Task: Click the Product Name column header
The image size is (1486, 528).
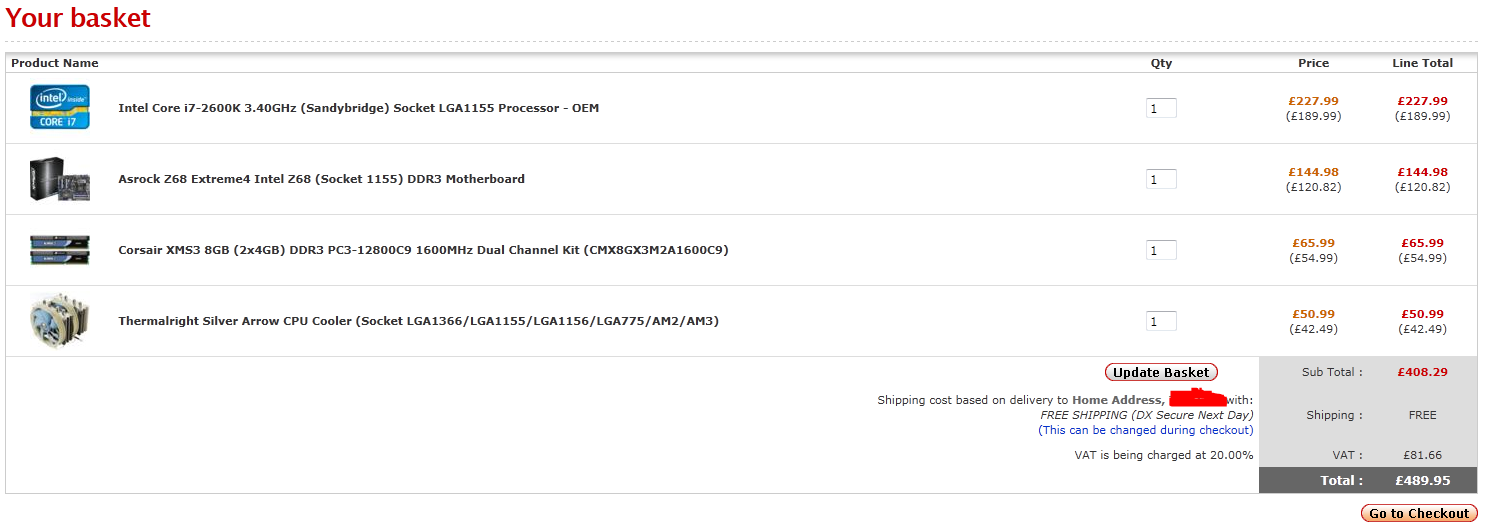Action: [55, 63]
